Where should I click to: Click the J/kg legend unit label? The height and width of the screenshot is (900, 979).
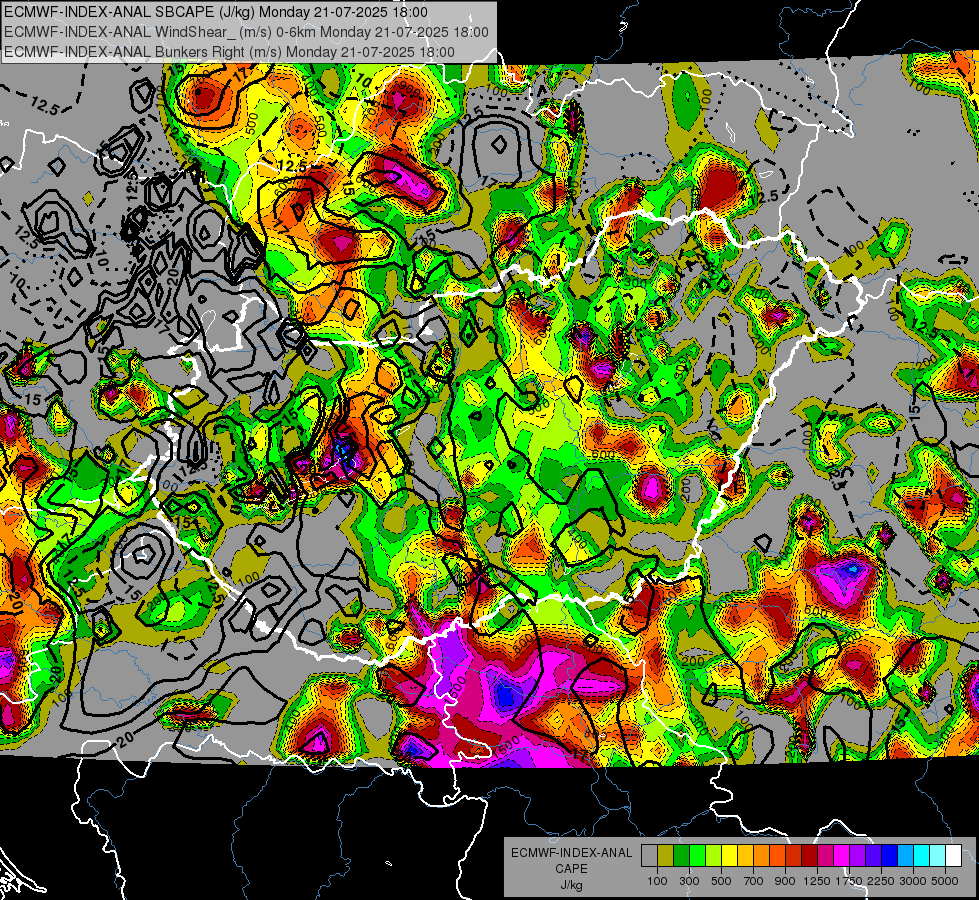571,886
